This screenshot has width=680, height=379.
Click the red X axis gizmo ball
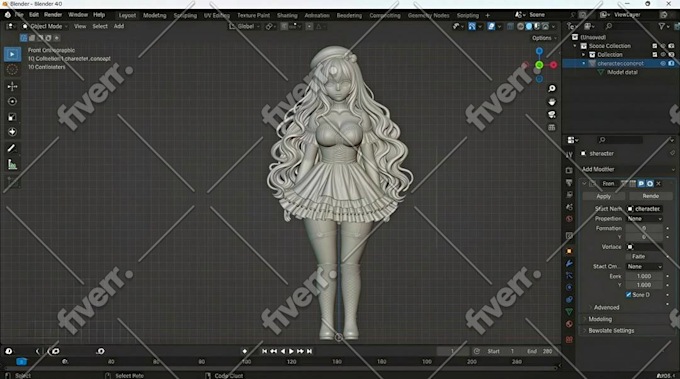[553, 65]
